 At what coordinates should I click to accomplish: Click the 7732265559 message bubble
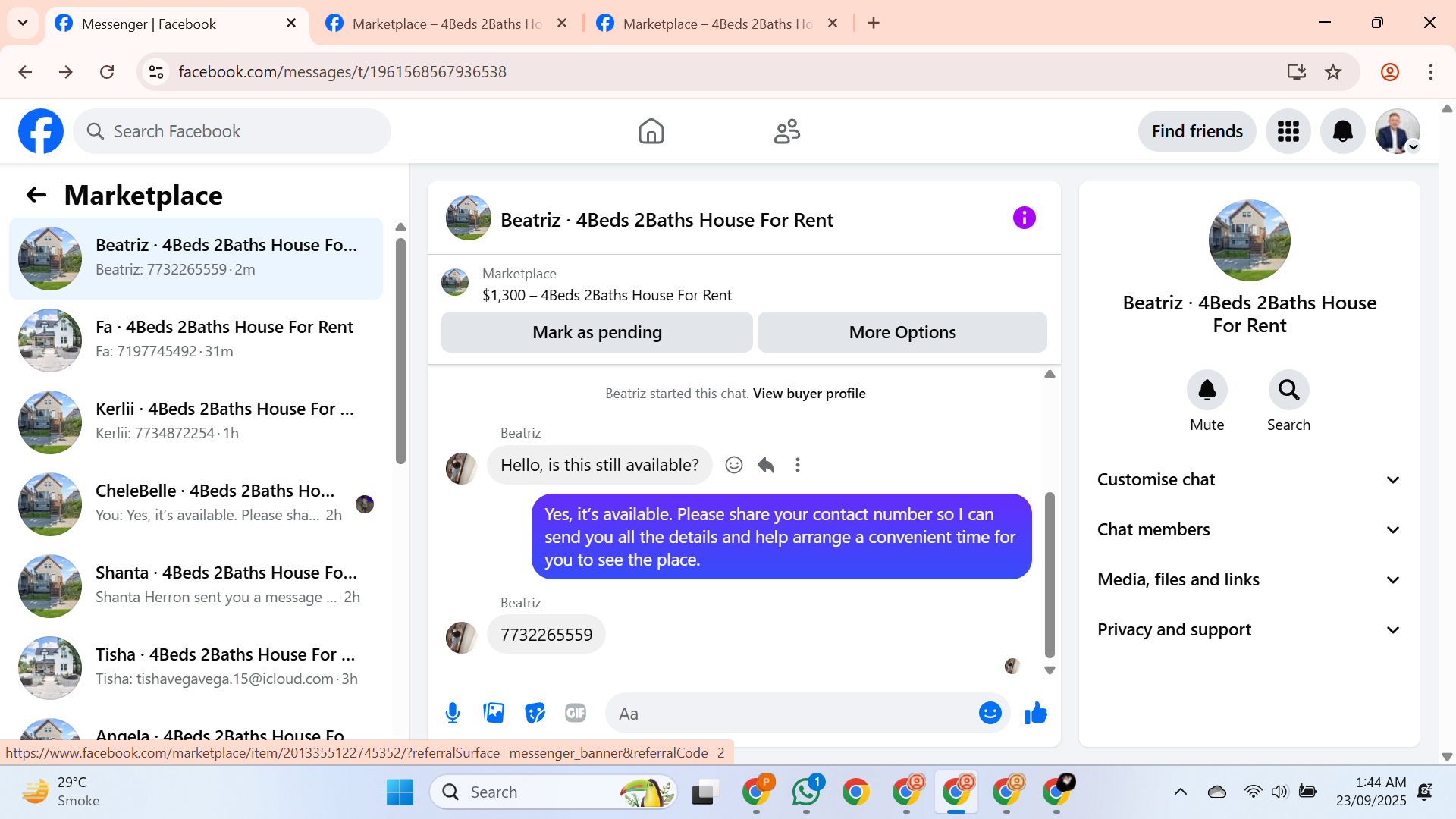click(x=546, y=635)
